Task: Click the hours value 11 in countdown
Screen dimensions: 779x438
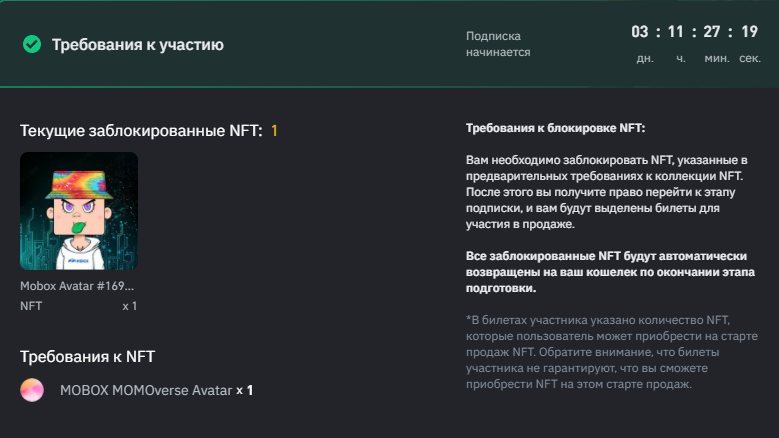Action: pyautogui.click(x=676, y=32)
